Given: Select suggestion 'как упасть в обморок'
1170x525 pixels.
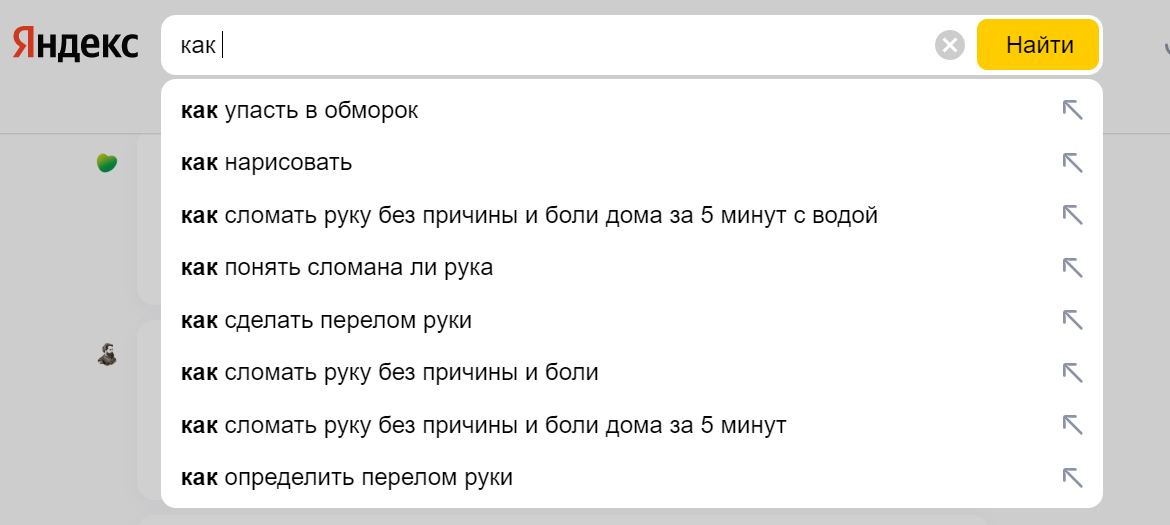Looking at the screenshot, I should (x=631, y=110).
